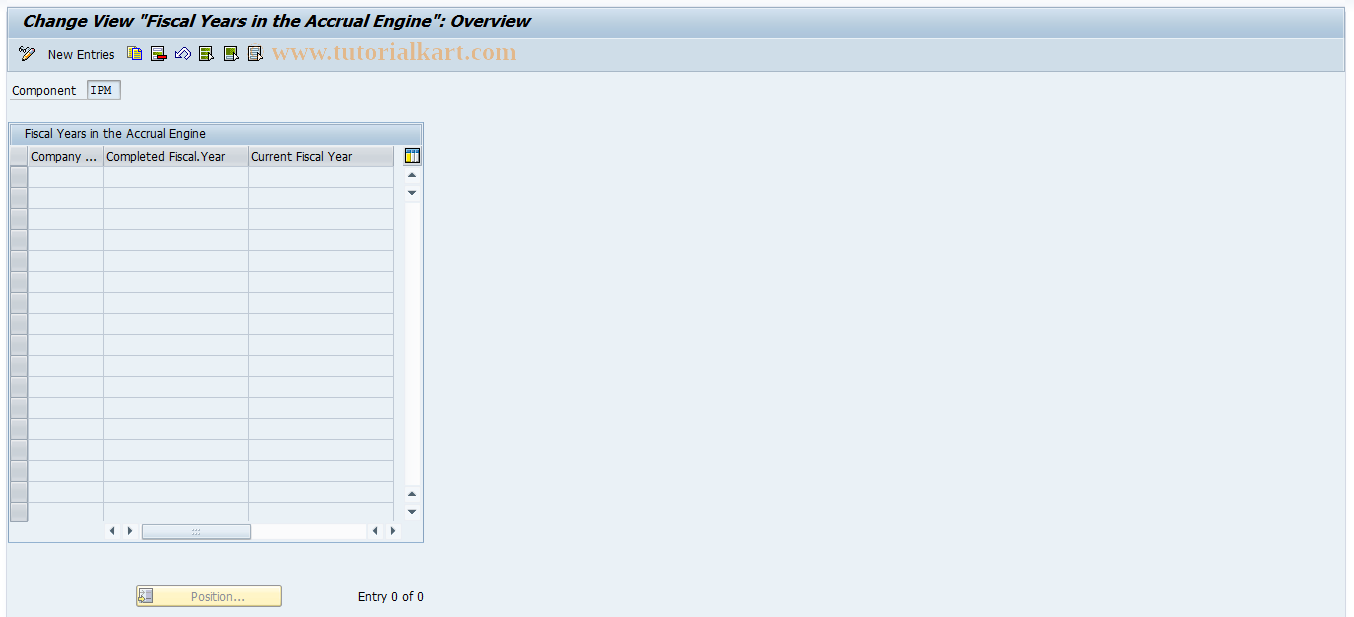Click the Position... button

click(x=209, y=596)
